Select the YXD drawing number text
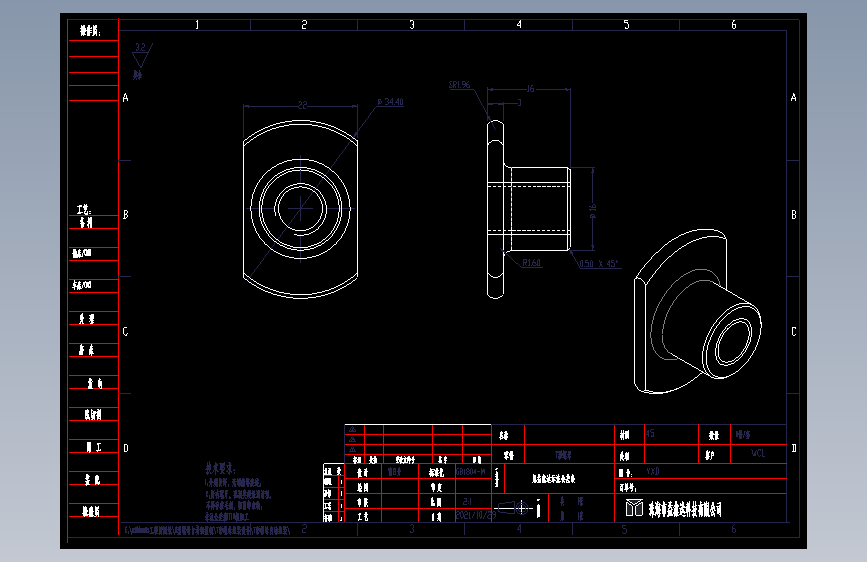The image size is (867, 562). point(653,471)
